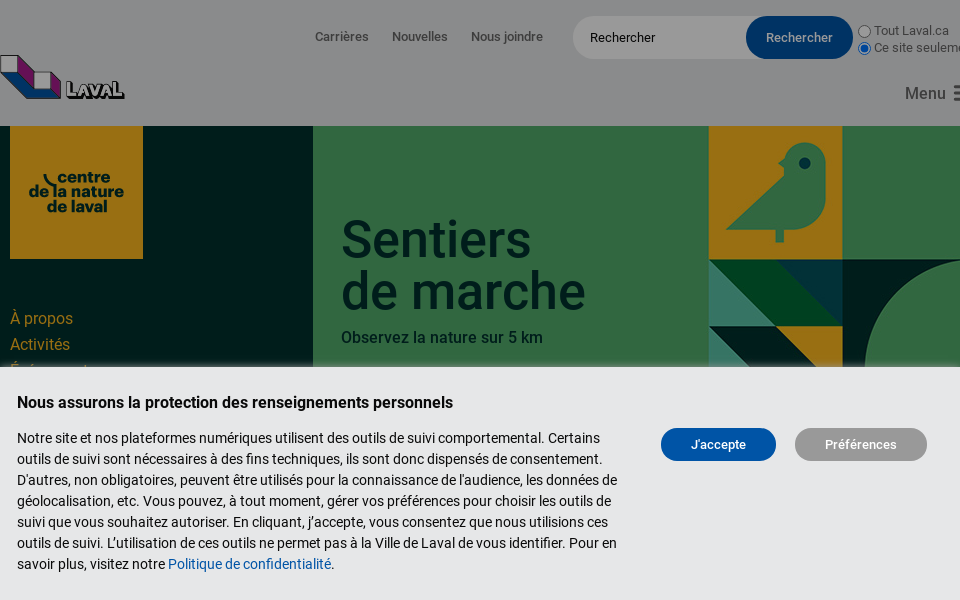Go to Nous joindre page
The width and height of the screenshot is (960, 600).
tap(507, 37)
